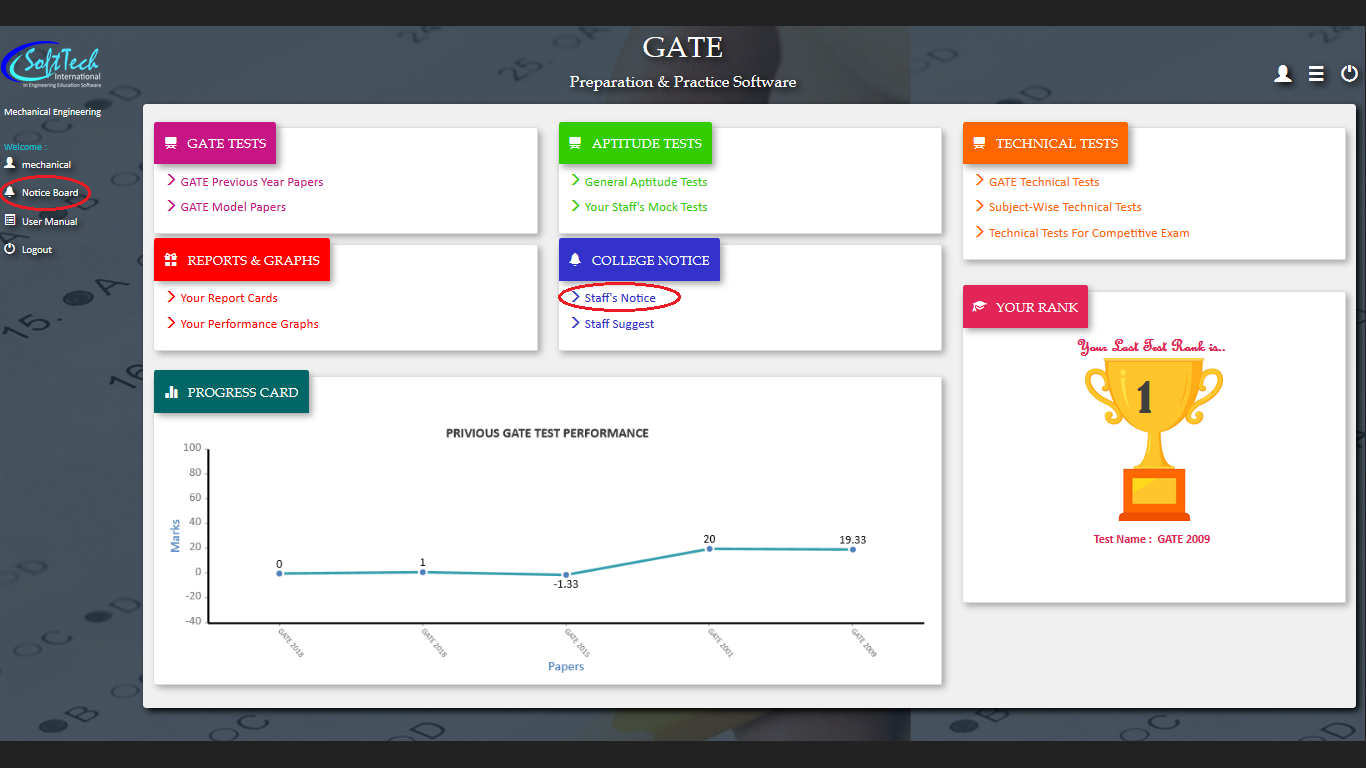Open GATE Model Papers link

pos(233,207)
